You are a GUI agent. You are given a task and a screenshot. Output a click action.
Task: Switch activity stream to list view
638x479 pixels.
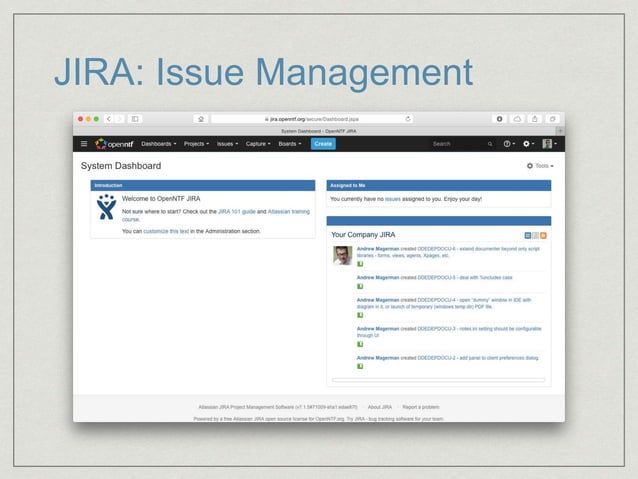point(535,235)
